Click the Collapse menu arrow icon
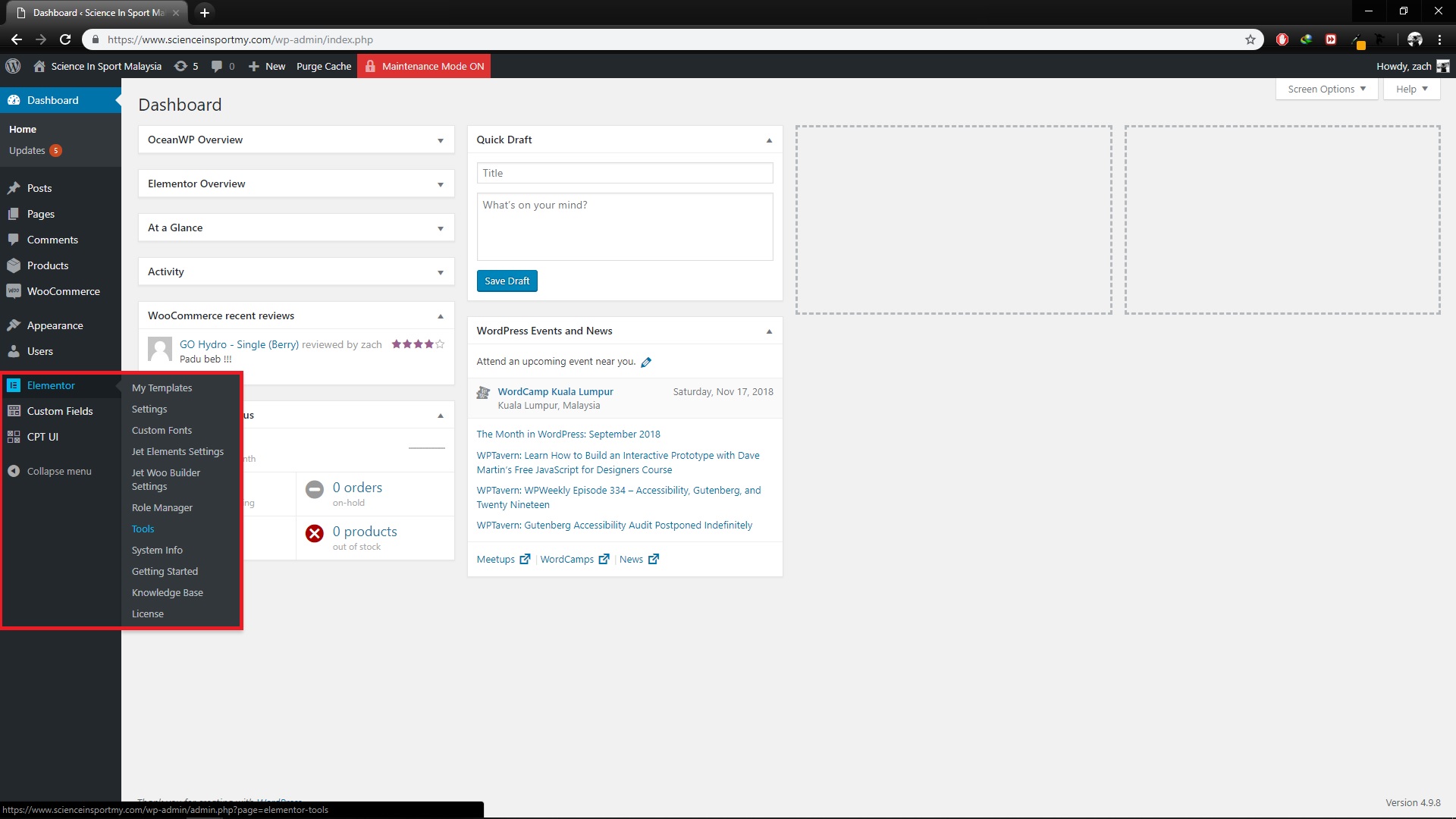 click(14, 471)
